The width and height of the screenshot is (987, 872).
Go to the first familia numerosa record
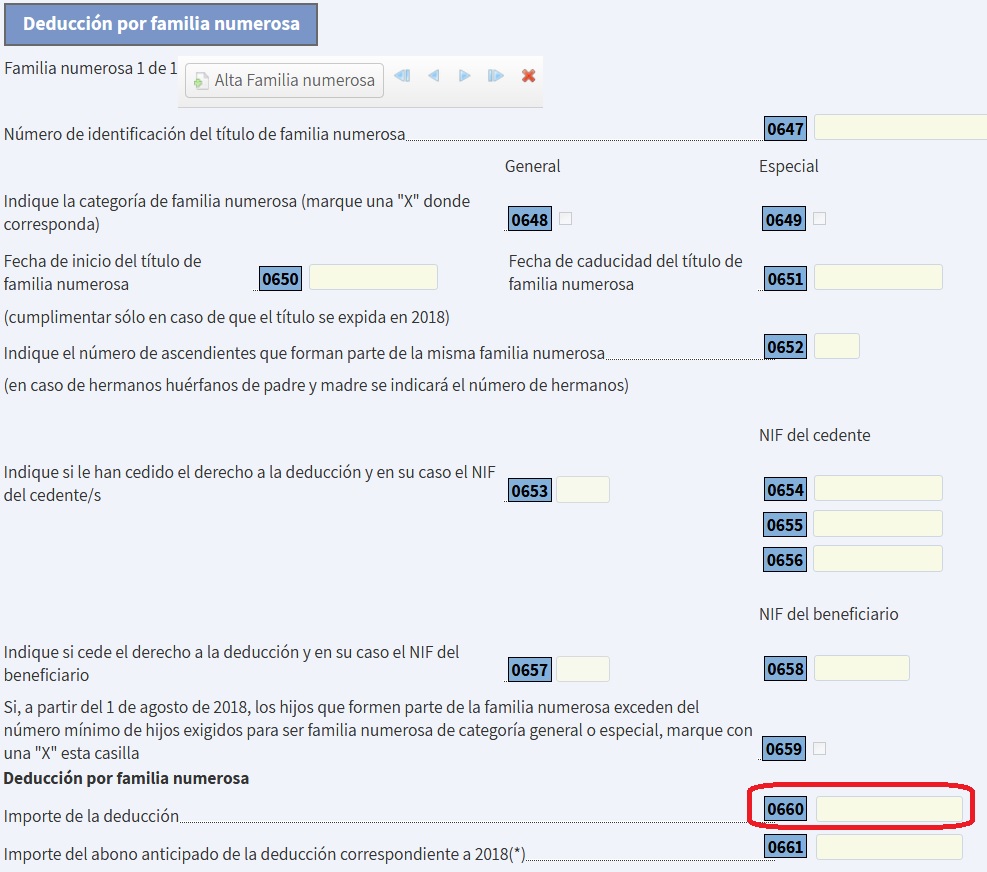point(402,76)
